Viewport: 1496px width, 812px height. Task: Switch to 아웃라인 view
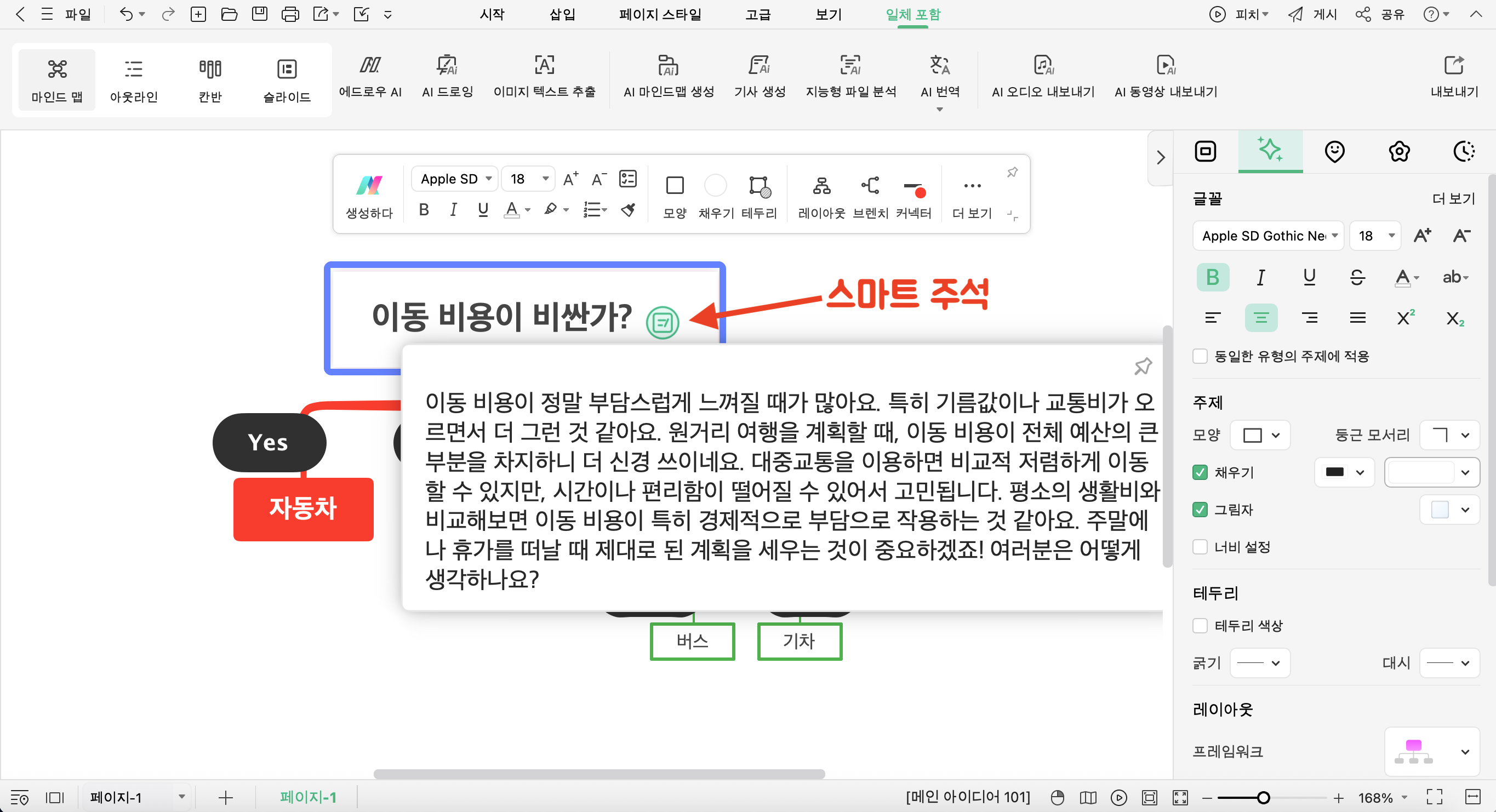134,80
